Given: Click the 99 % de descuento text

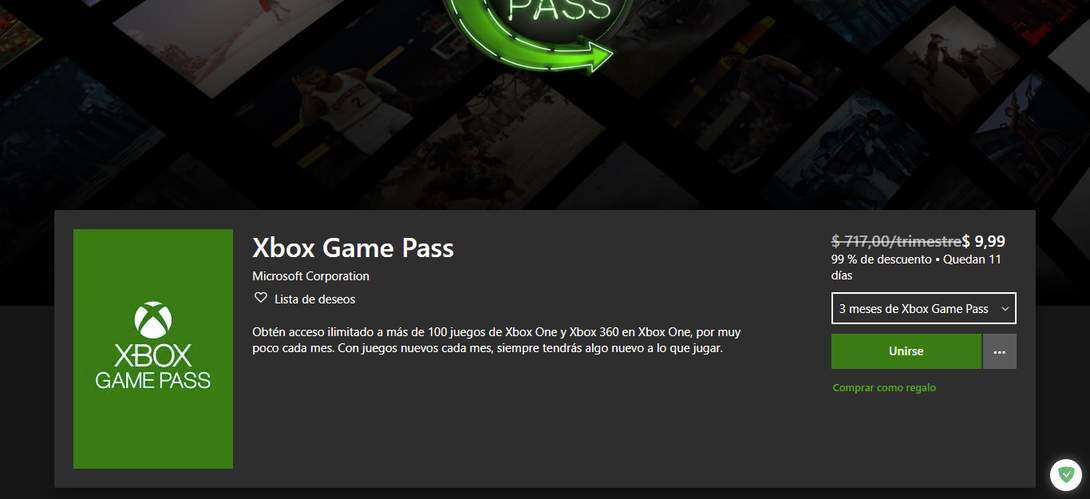Looking at the screenshot, I should (x=881, y=259).
